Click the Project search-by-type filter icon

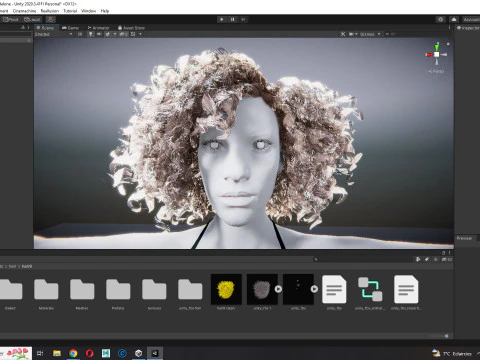coord(418,259)
